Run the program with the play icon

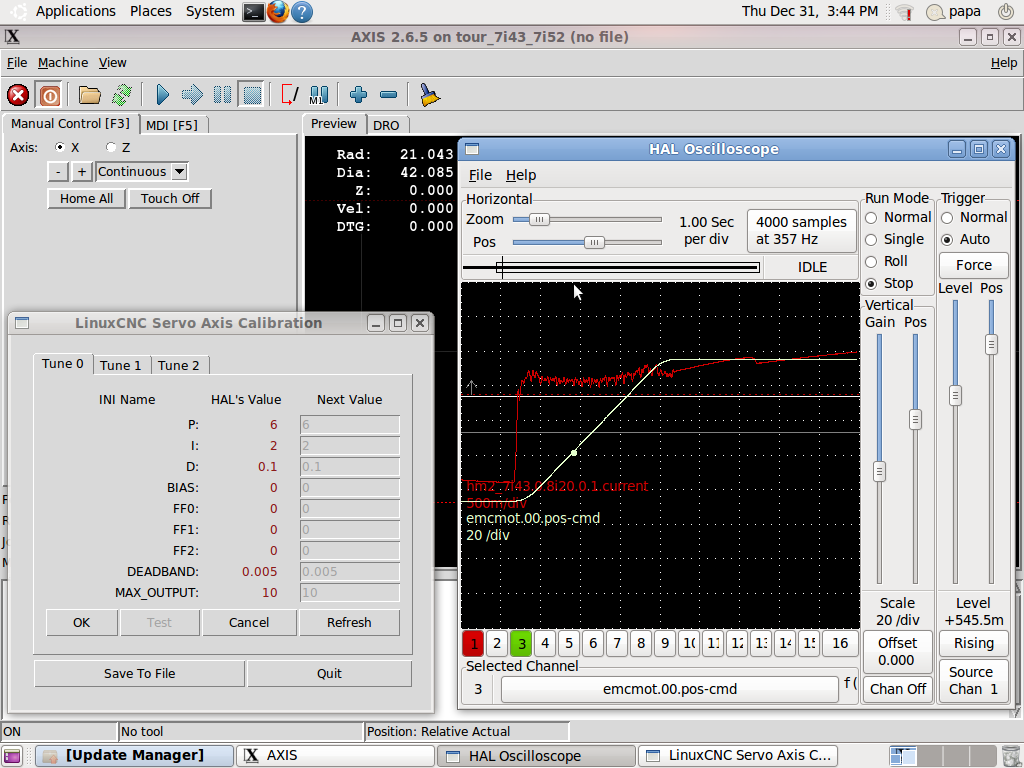(162, 95)
